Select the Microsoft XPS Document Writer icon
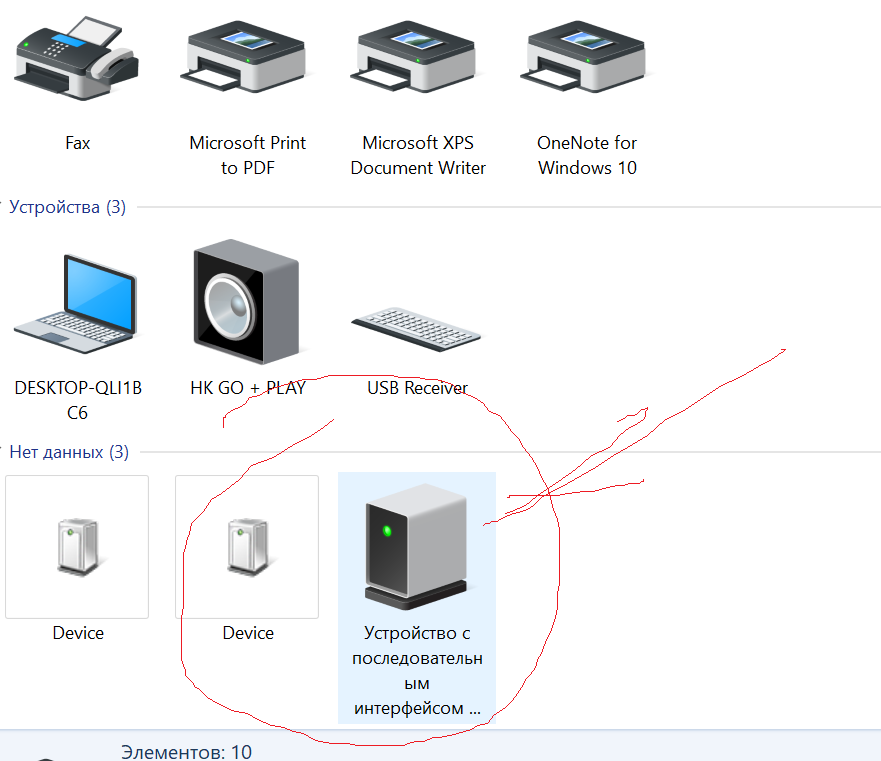The height and width of the screenshot is (761, 881). (417, 60)
